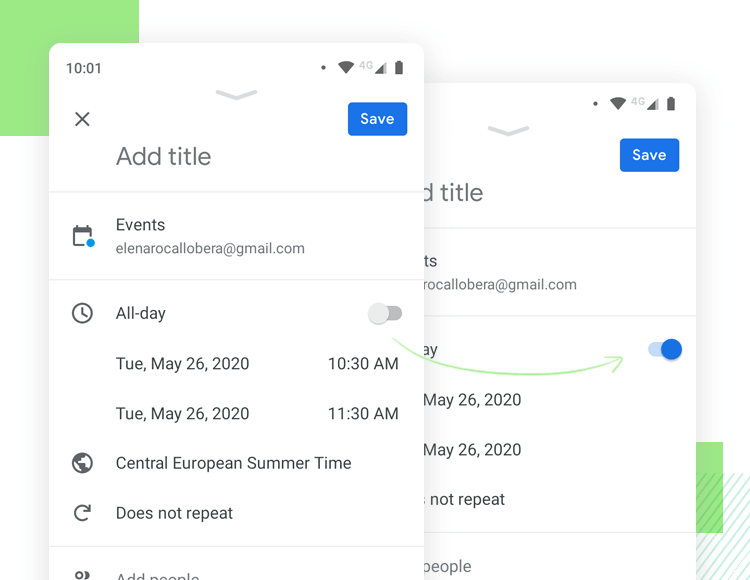750x580 pixels.
Task: Click Save in the front phone screen
Action: click(x=377, y=119)
